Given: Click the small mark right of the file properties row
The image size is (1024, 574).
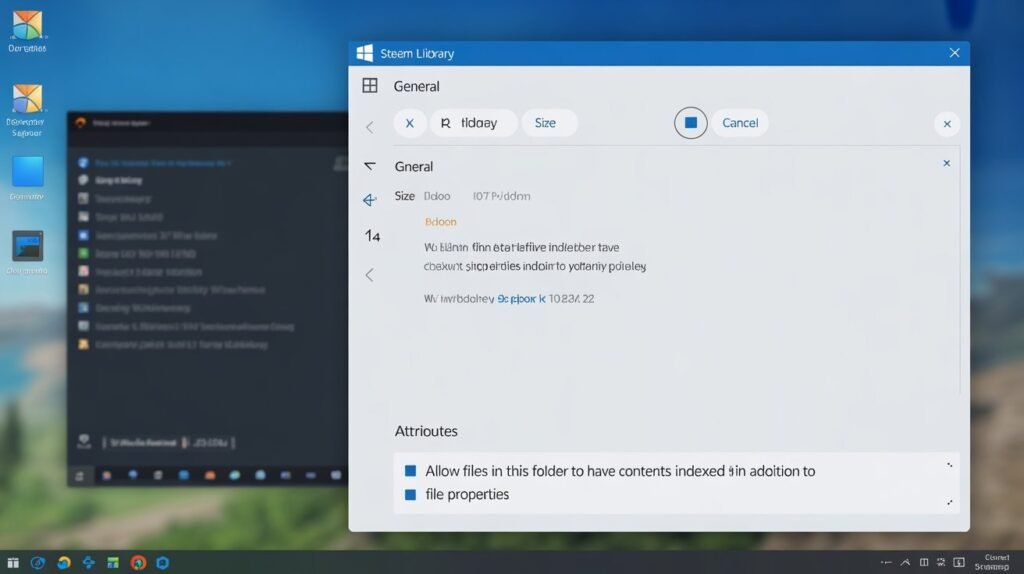Looking at the screenshot, I should tap(950, 503).
